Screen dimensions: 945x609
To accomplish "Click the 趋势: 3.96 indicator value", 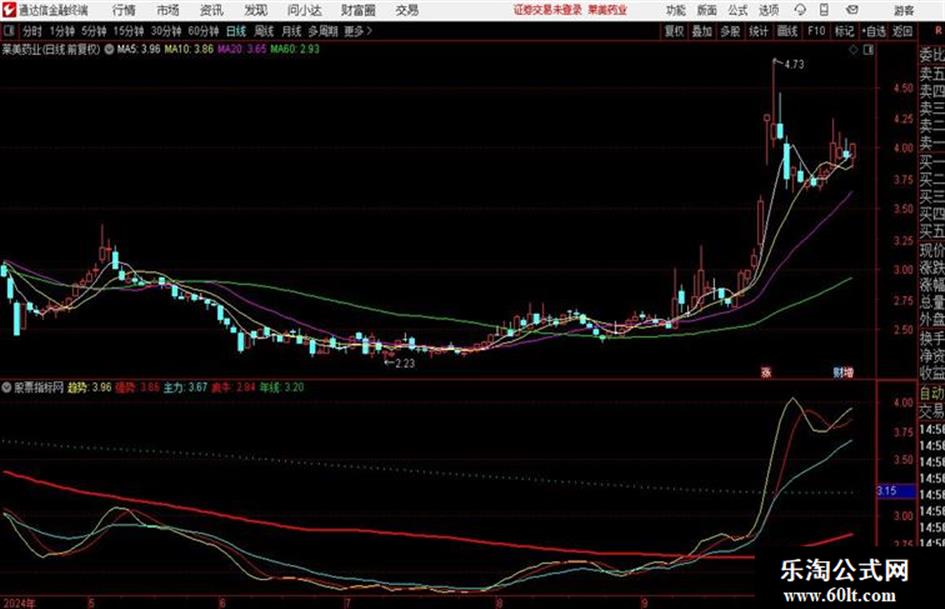I will pos(89,388).
